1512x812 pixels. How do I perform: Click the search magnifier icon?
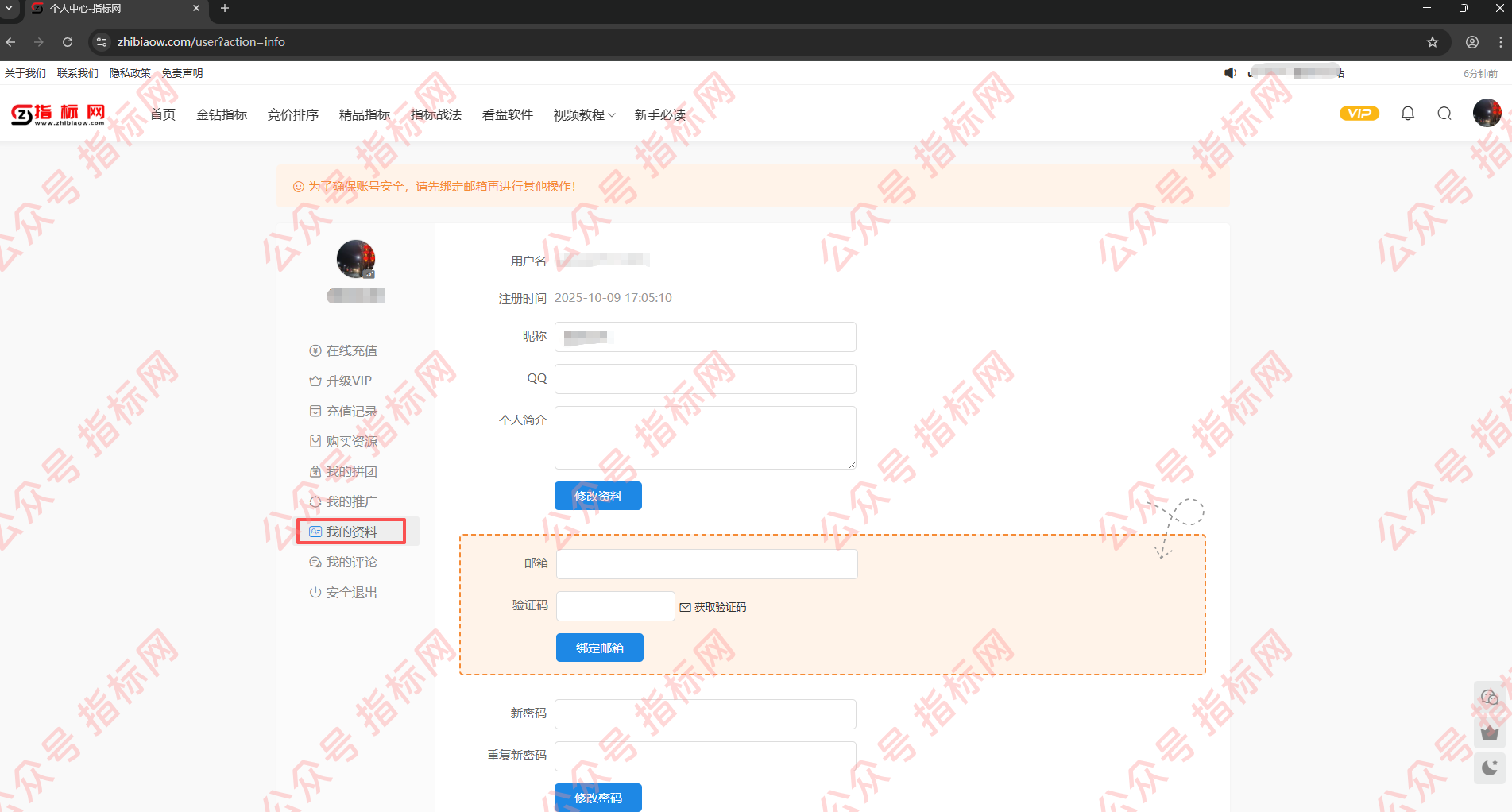click(1444, 114)
